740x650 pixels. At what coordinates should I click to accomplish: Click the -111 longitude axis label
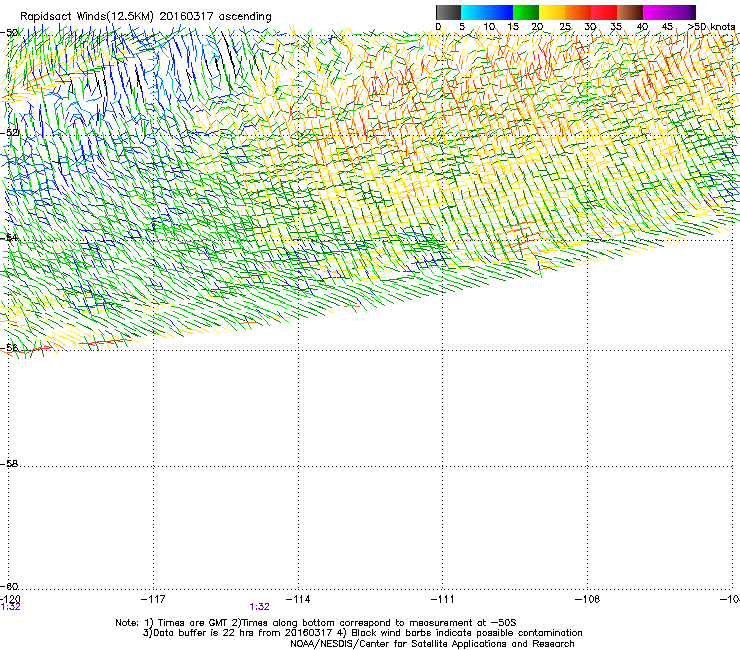(442, 599)
